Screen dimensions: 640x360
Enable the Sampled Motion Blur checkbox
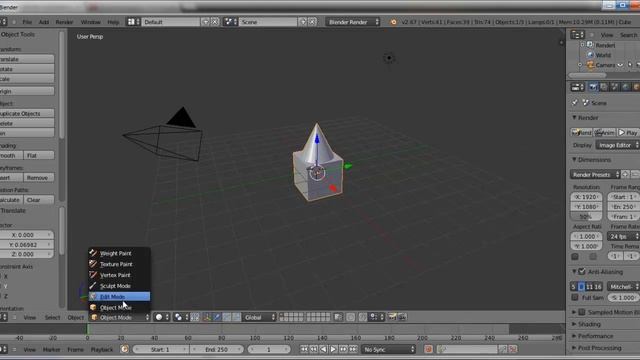point(582,312)
